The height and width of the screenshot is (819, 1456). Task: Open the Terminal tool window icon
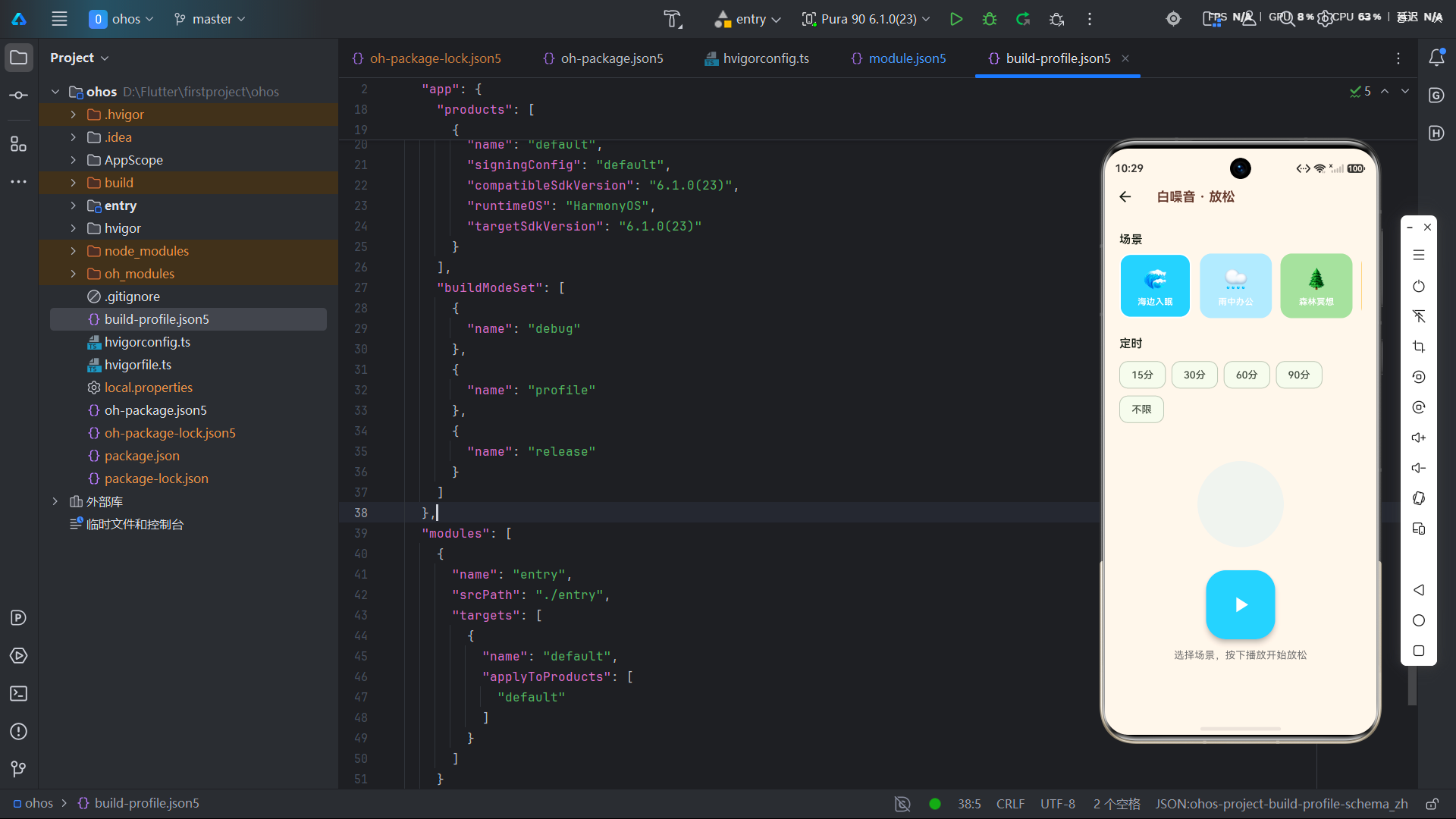19,694
